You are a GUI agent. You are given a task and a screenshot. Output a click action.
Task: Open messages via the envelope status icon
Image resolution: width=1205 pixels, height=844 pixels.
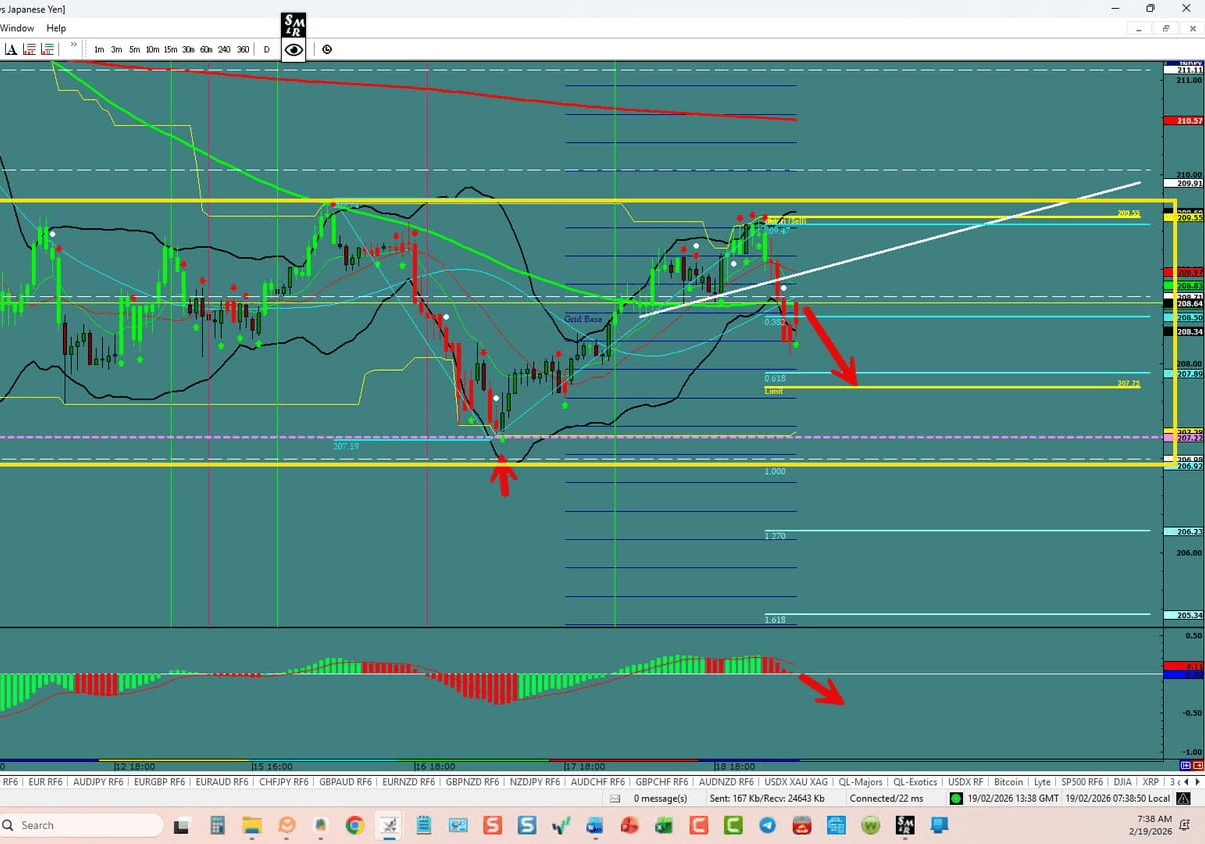coord(617,798)
